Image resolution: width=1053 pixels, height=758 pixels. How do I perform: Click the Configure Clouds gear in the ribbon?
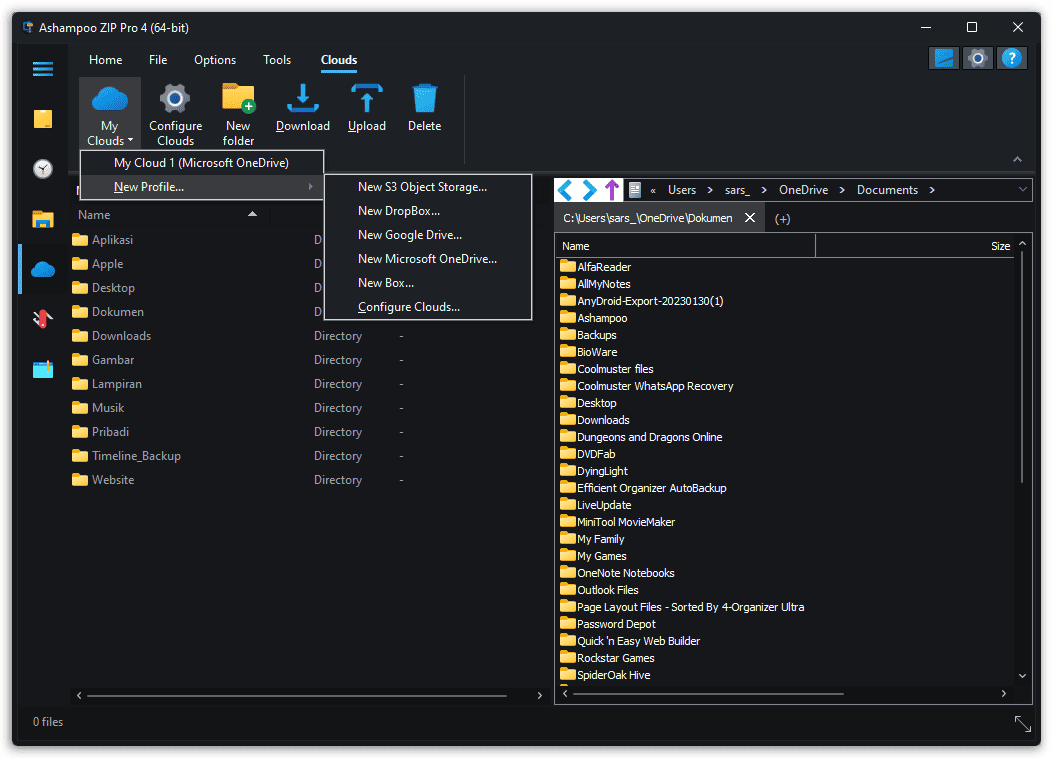pos(175,113)
